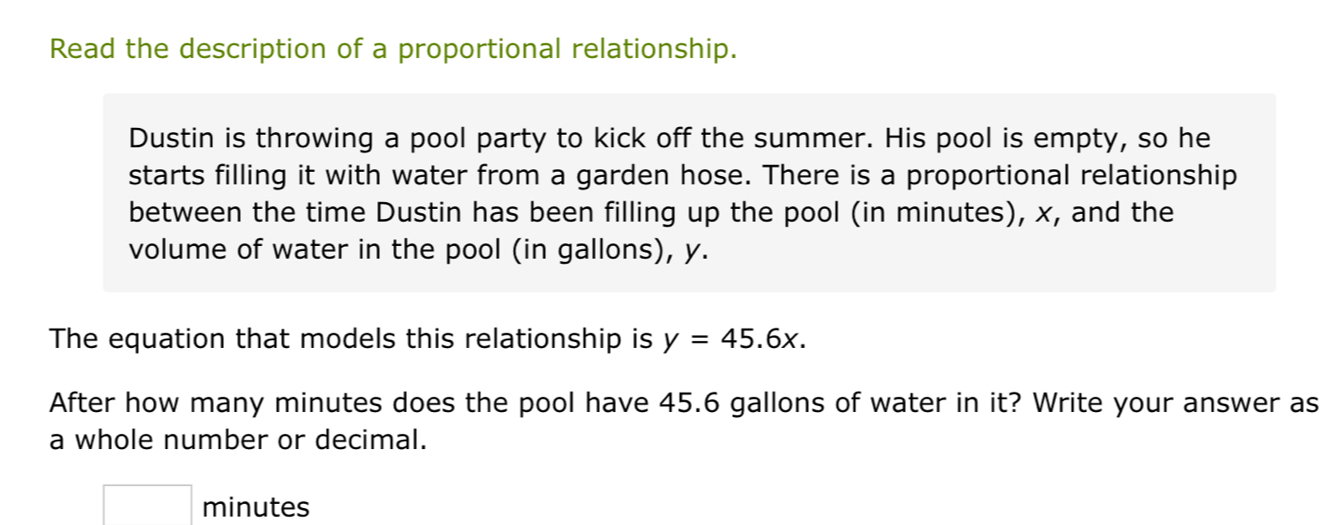This screenshot has height=525, width=1338.
Task: Click the equation y = 45.6x
Action: pos(734,339)
